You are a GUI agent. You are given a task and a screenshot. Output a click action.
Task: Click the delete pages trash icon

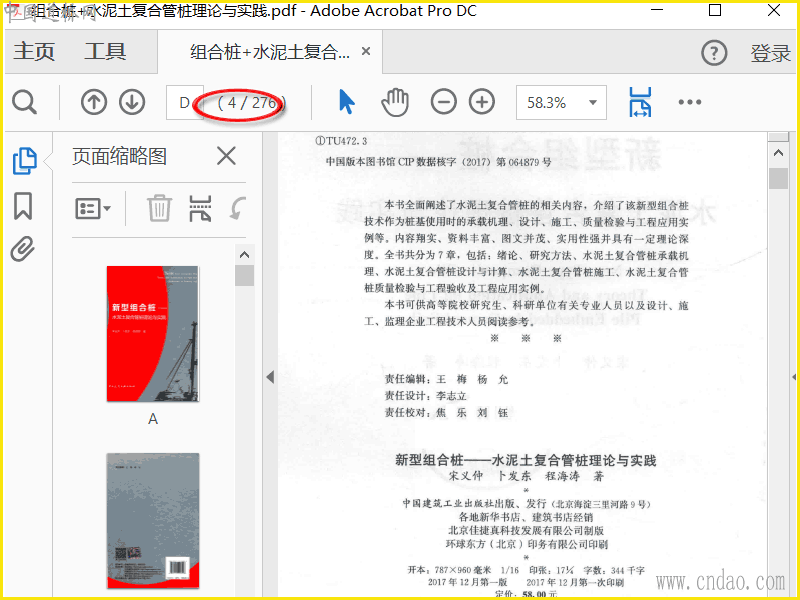pyautogui.click(x=159, y=208)
